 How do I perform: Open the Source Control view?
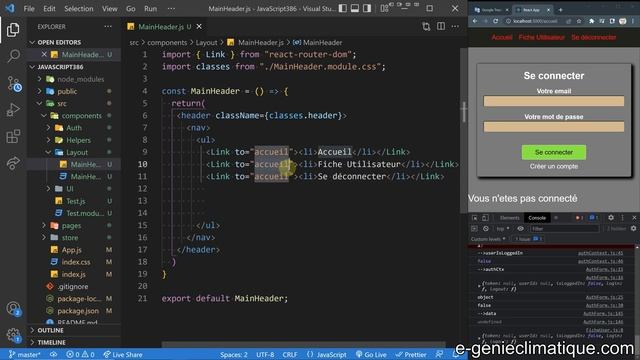click(x=14, y=84)
